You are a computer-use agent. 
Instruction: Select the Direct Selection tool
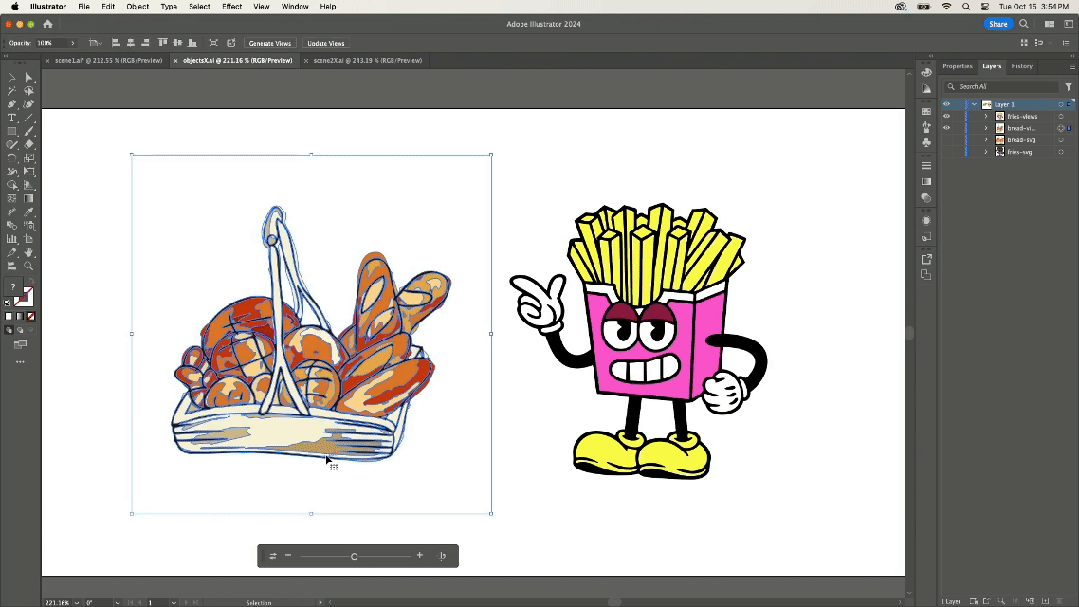point(29,77)
